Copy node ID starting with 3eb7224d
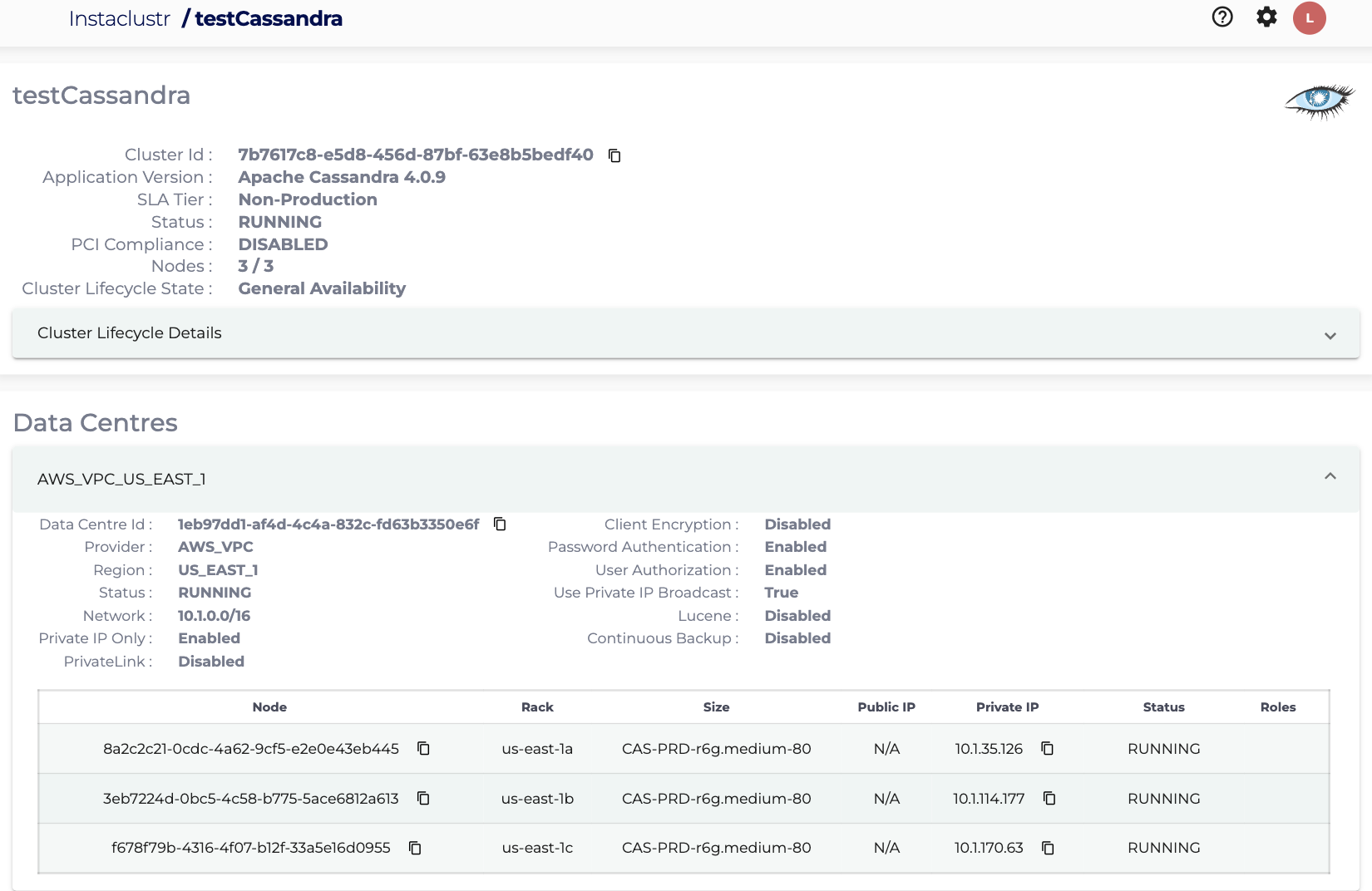 [x=423, y=798]
